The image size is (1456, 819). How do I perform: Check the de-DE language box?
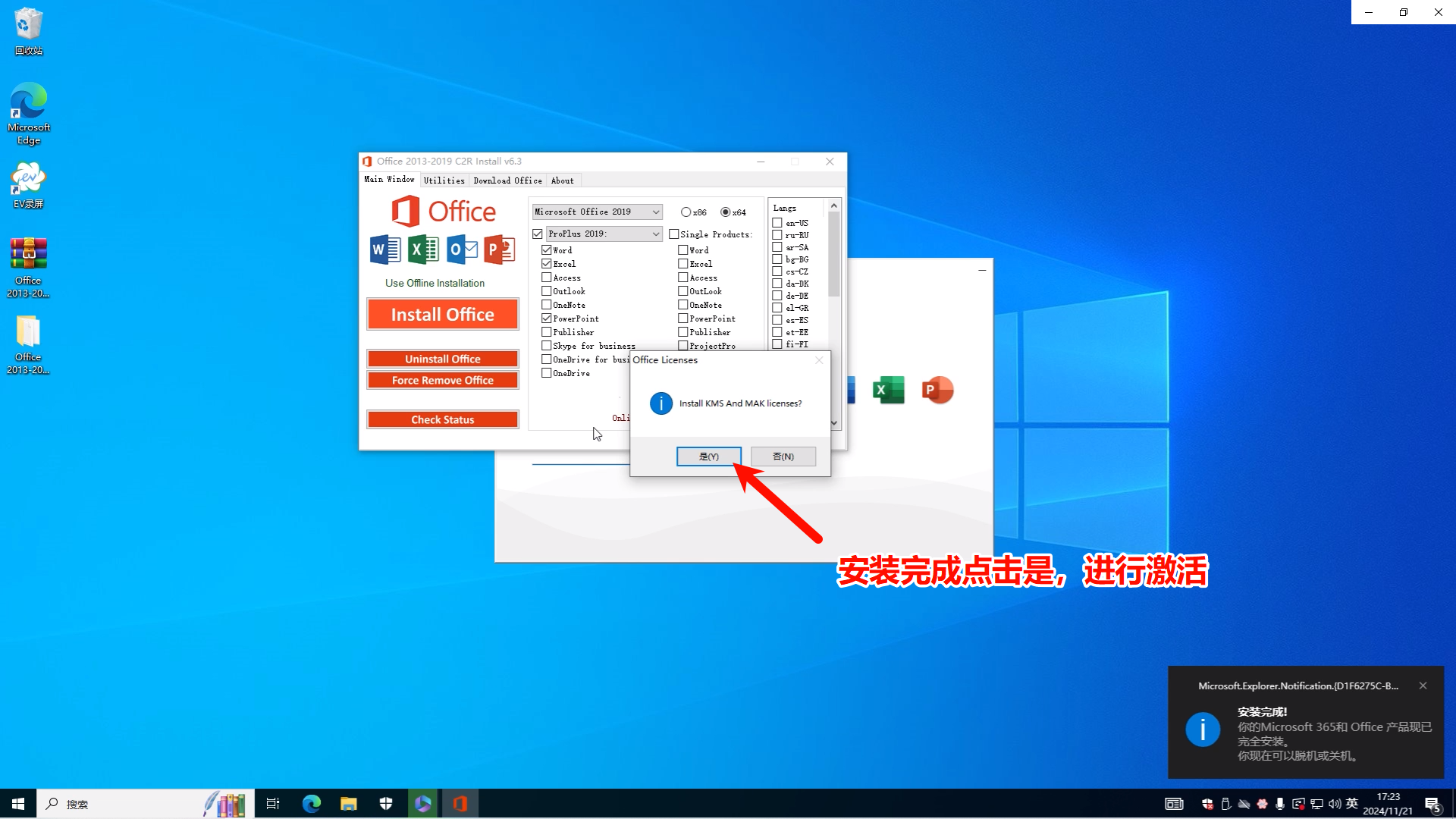[777, 296]
